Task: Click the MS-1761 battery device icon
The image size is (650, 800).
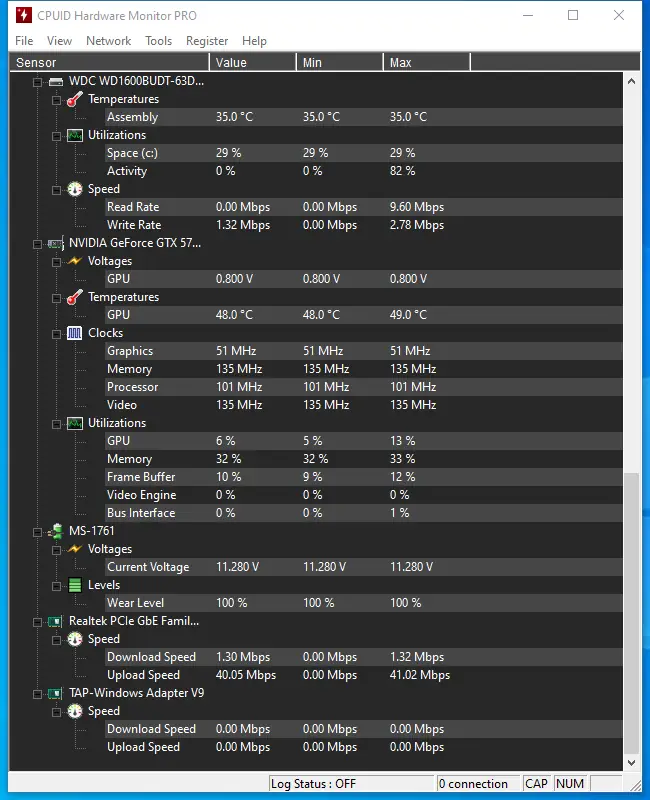Action: [56, 531]
